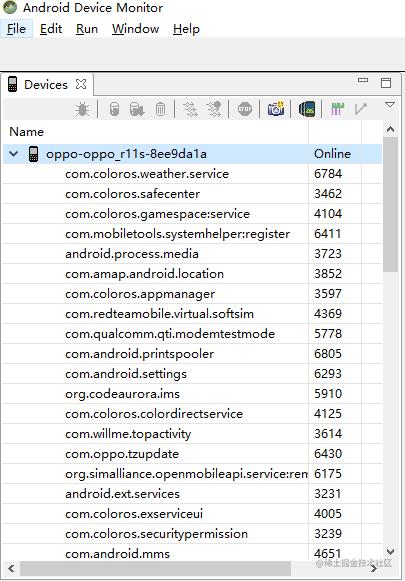The height and width of the screenshot is (581, 405).
Task: Click the Stop Process icon
Action: [x=245, y=109]
